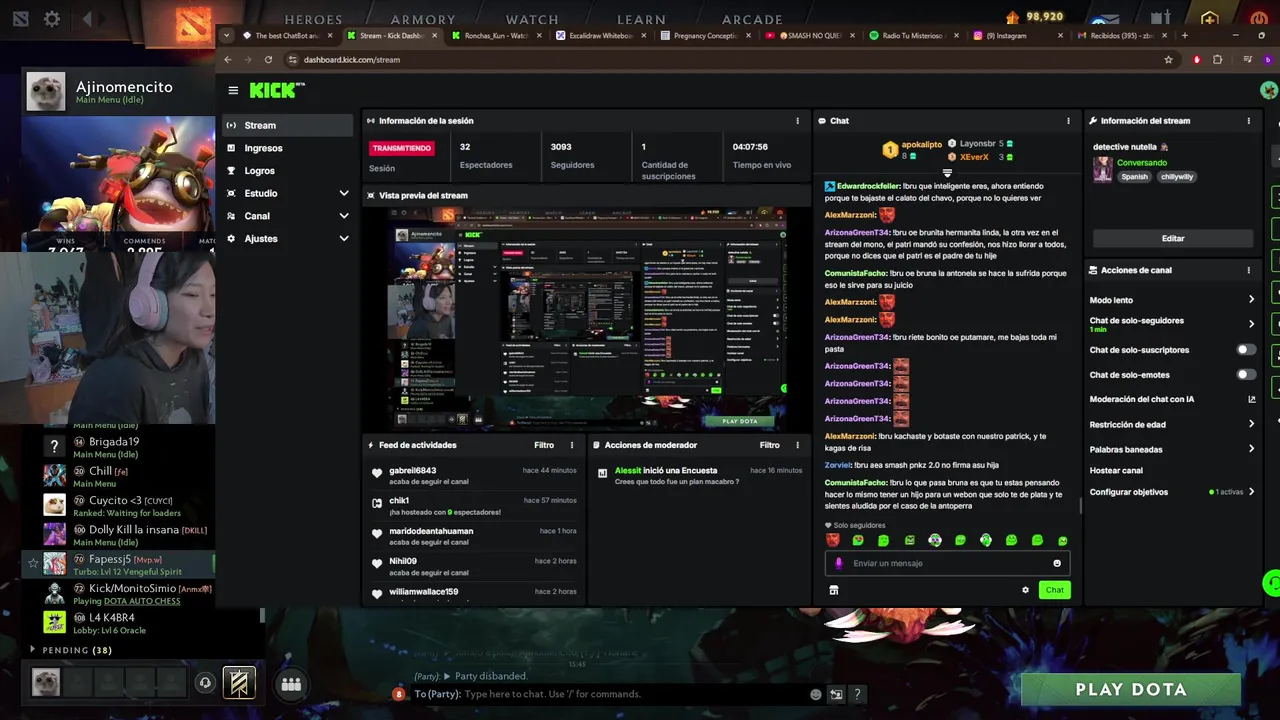This screenshot has width=1280, height=720.
Task: Expand Configurar objetivos options
Action: (x=1251, y=492)
